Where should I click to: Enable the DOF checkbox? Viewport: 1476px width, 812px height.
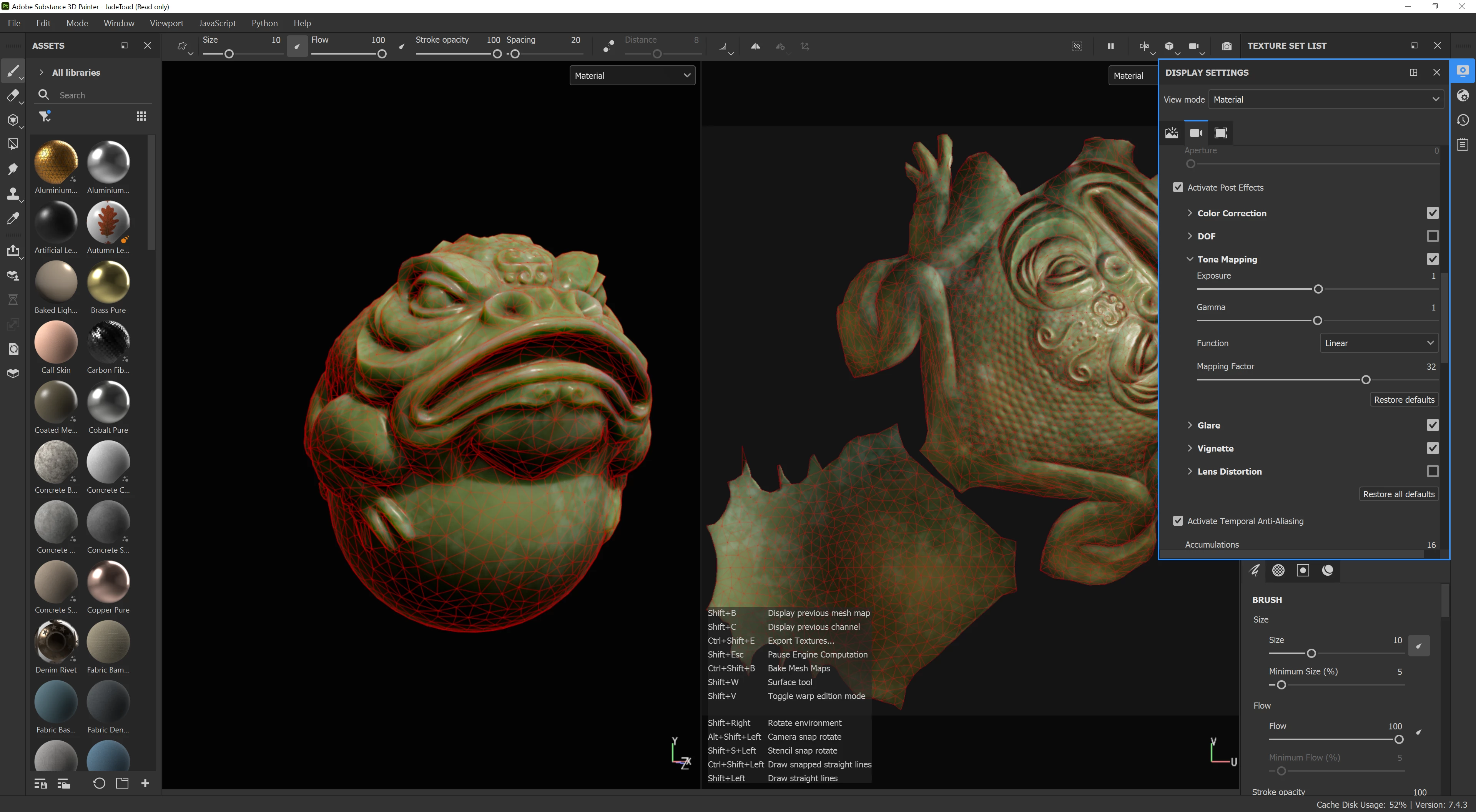(1433, 236)
